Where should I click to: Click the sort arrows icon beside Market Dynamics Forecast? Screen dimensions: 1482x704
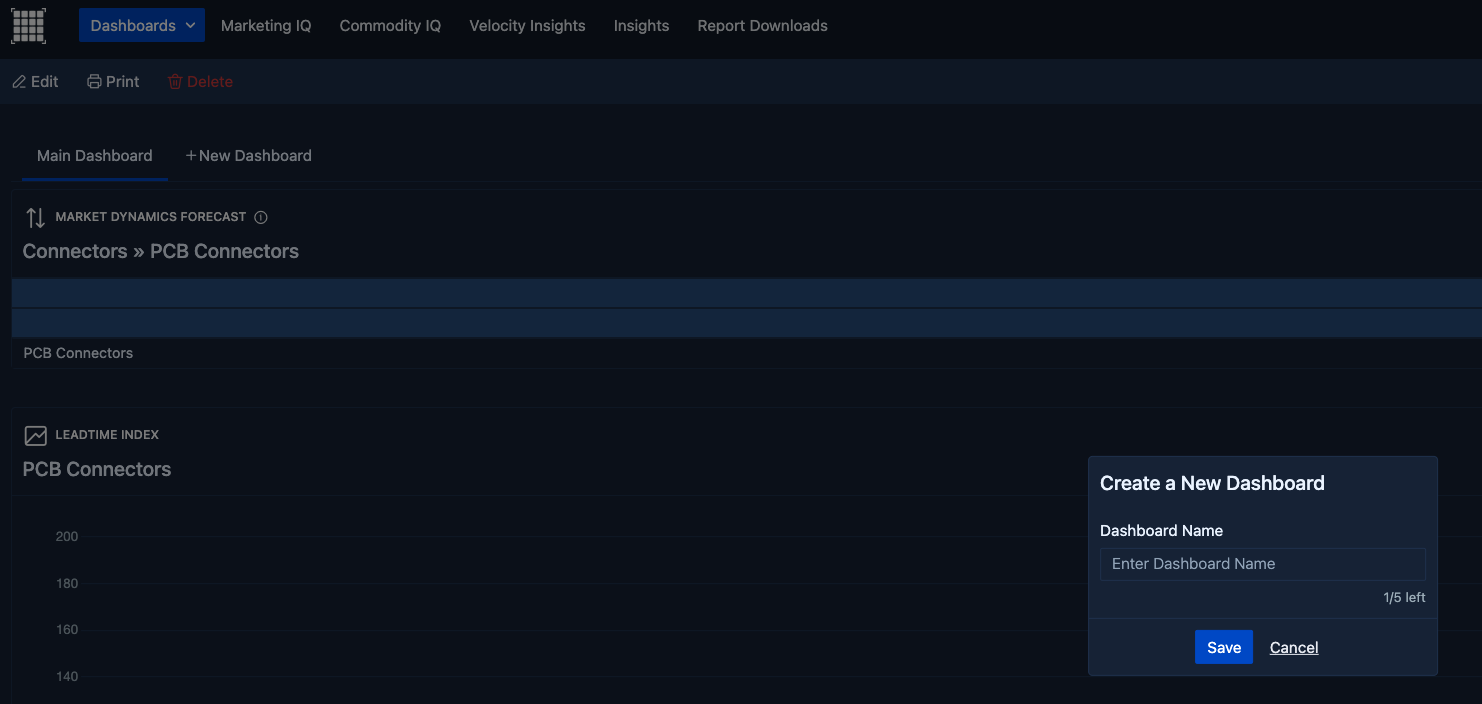[x=33, y=216]
